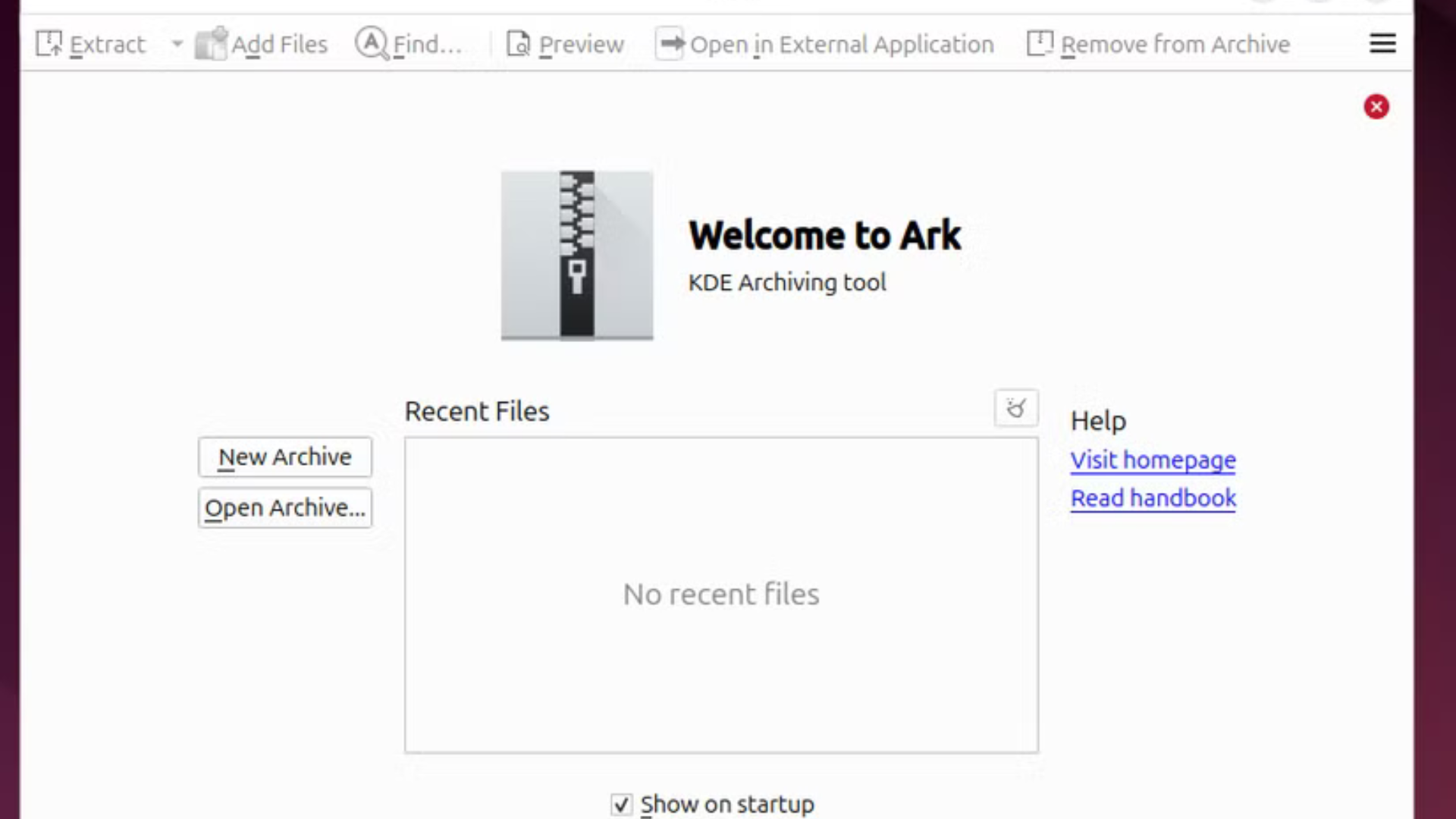Disable showing the welcome screen on startup

click(621, 805)
